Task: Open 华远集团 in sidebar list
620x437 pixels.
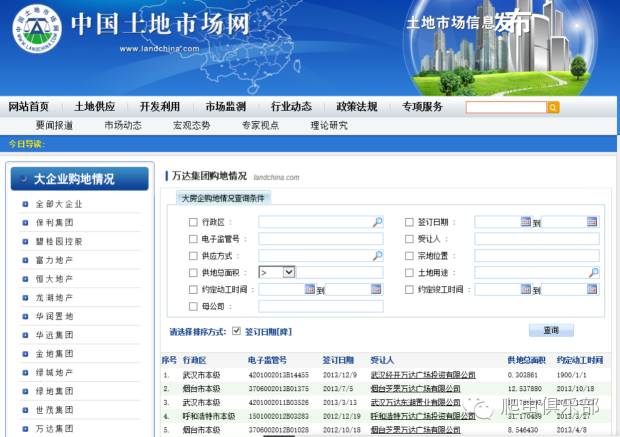Action: pos(54,335)
